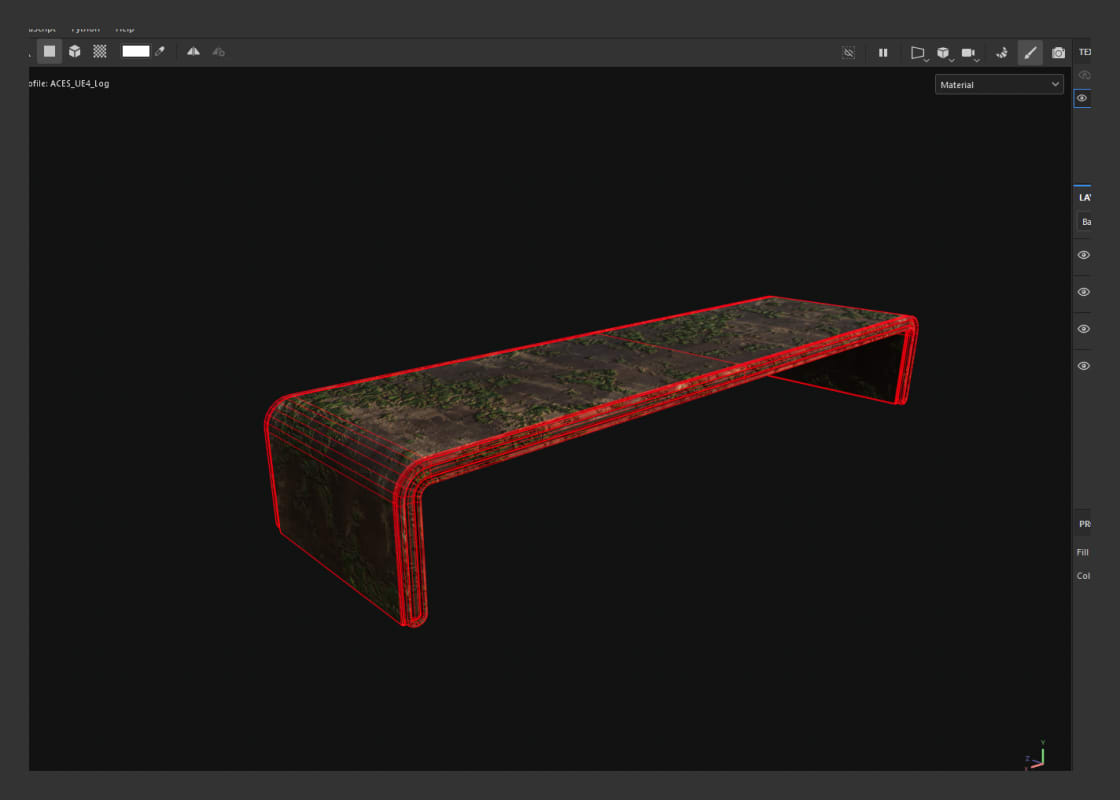Click the square stencil shape icon
Viewport: 1120px width, 800px height.
(47, 51)
